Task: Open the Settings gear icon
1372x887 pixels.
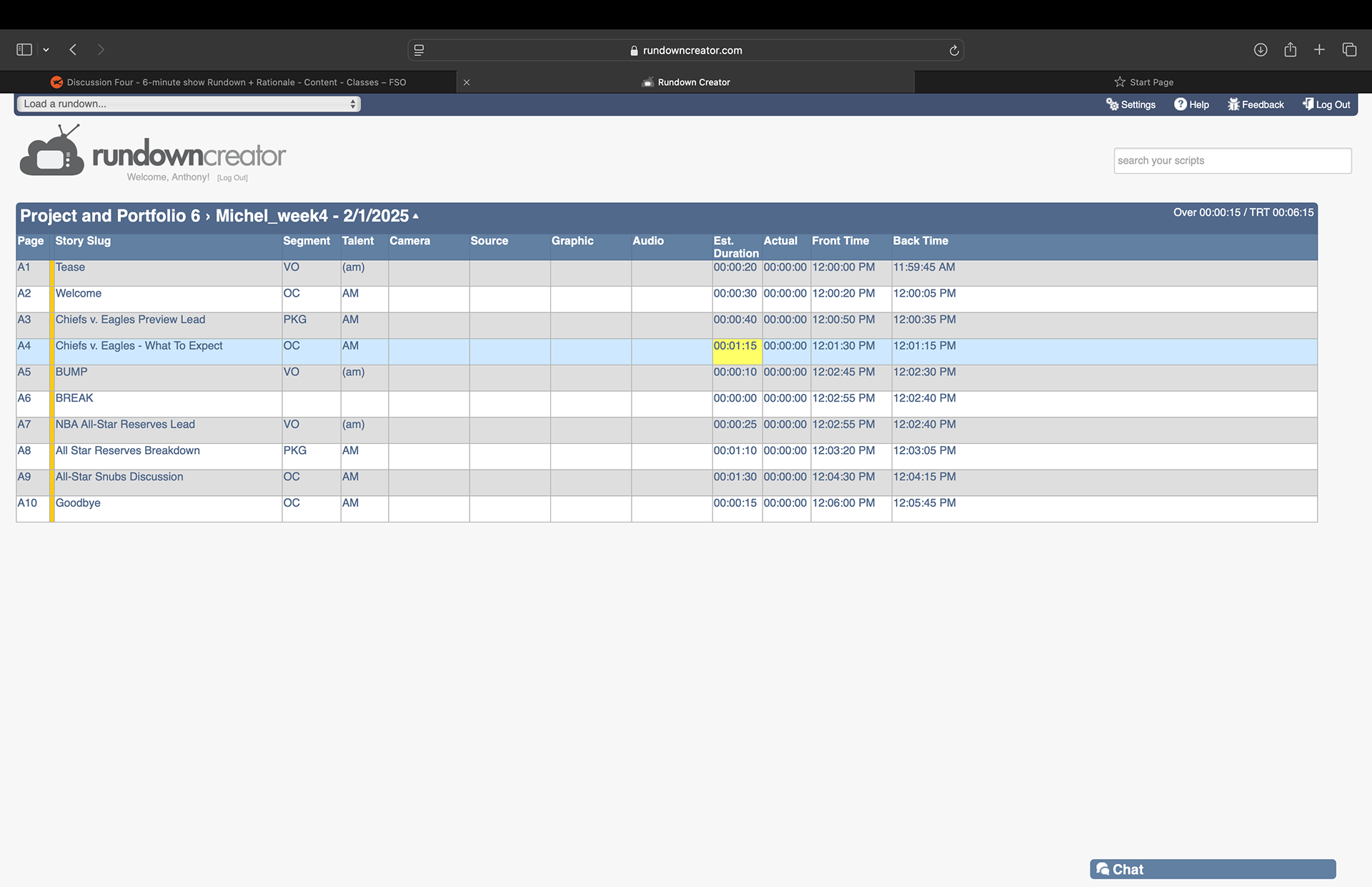Action: (1112, 104)
